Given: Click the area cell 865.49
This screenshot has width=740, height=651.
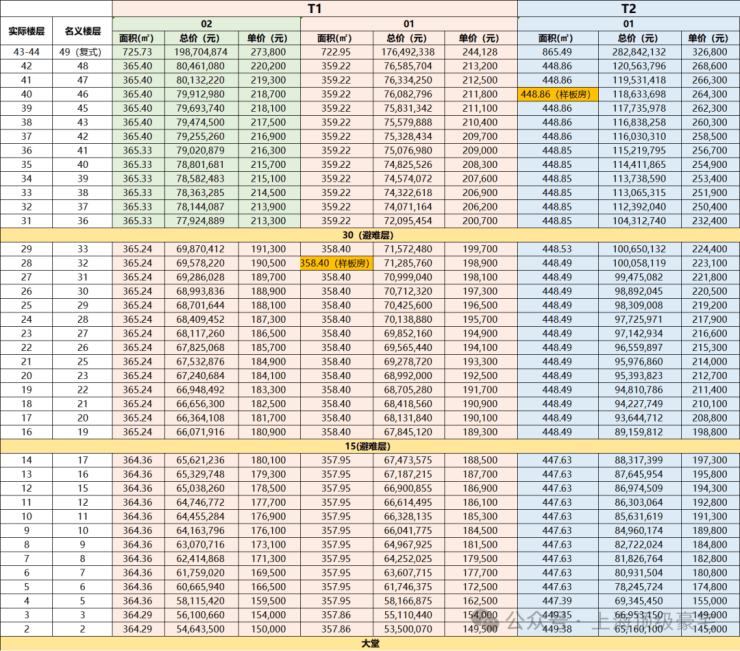Looking at the screenshot, I should point(557,51).
